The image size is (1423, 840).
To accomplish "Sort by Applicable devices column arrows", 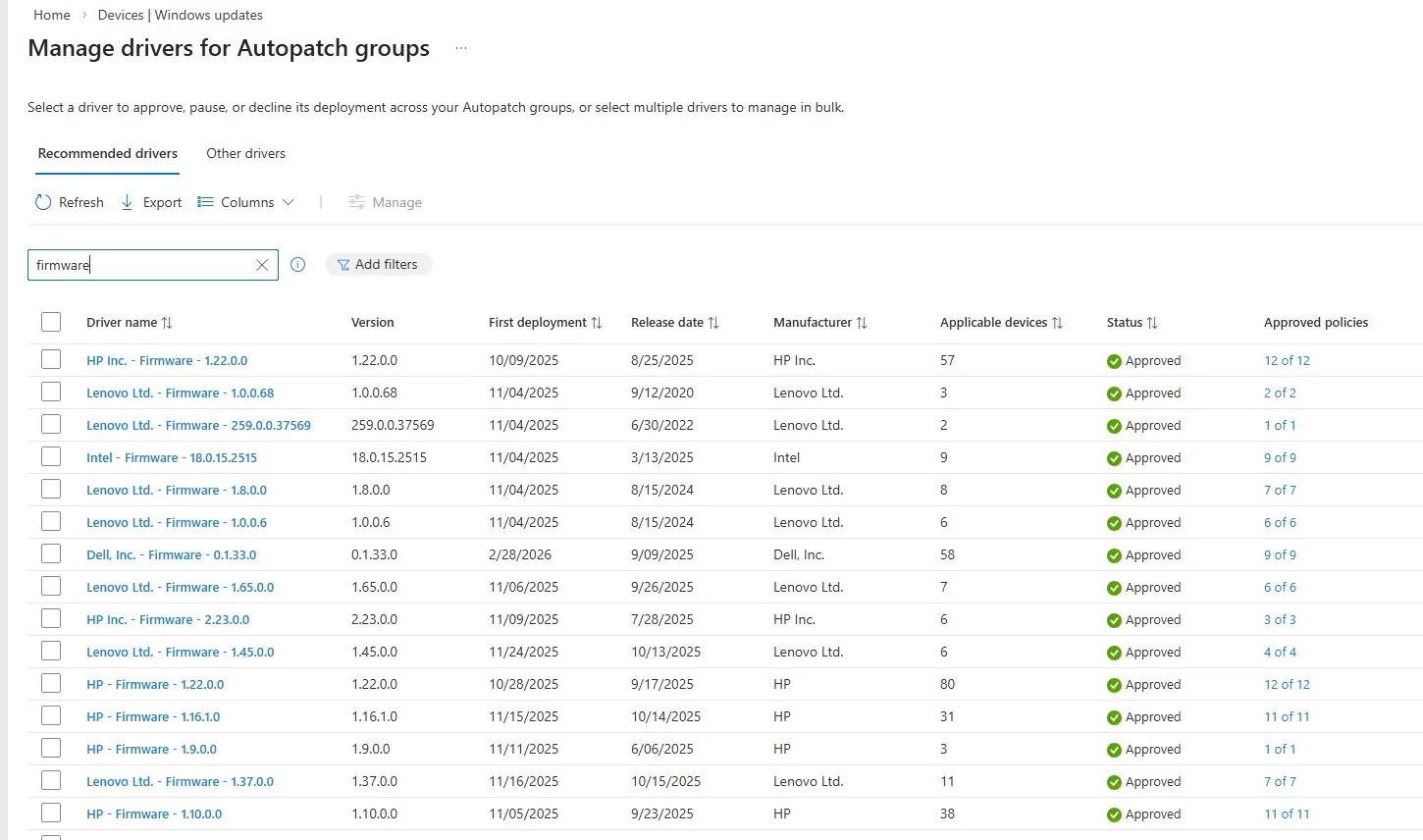I will 1057,323.
